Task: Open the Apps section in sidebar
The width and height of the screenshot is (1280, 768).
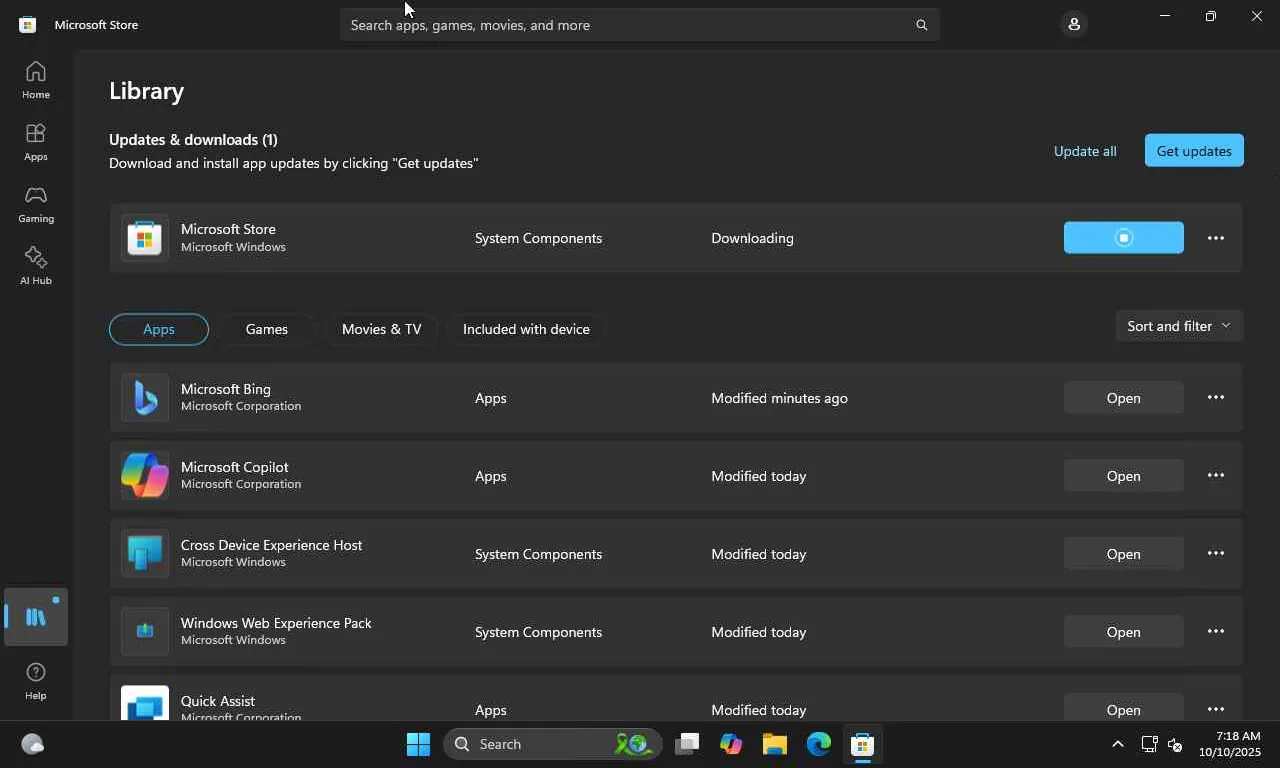Action: [36, 142]
